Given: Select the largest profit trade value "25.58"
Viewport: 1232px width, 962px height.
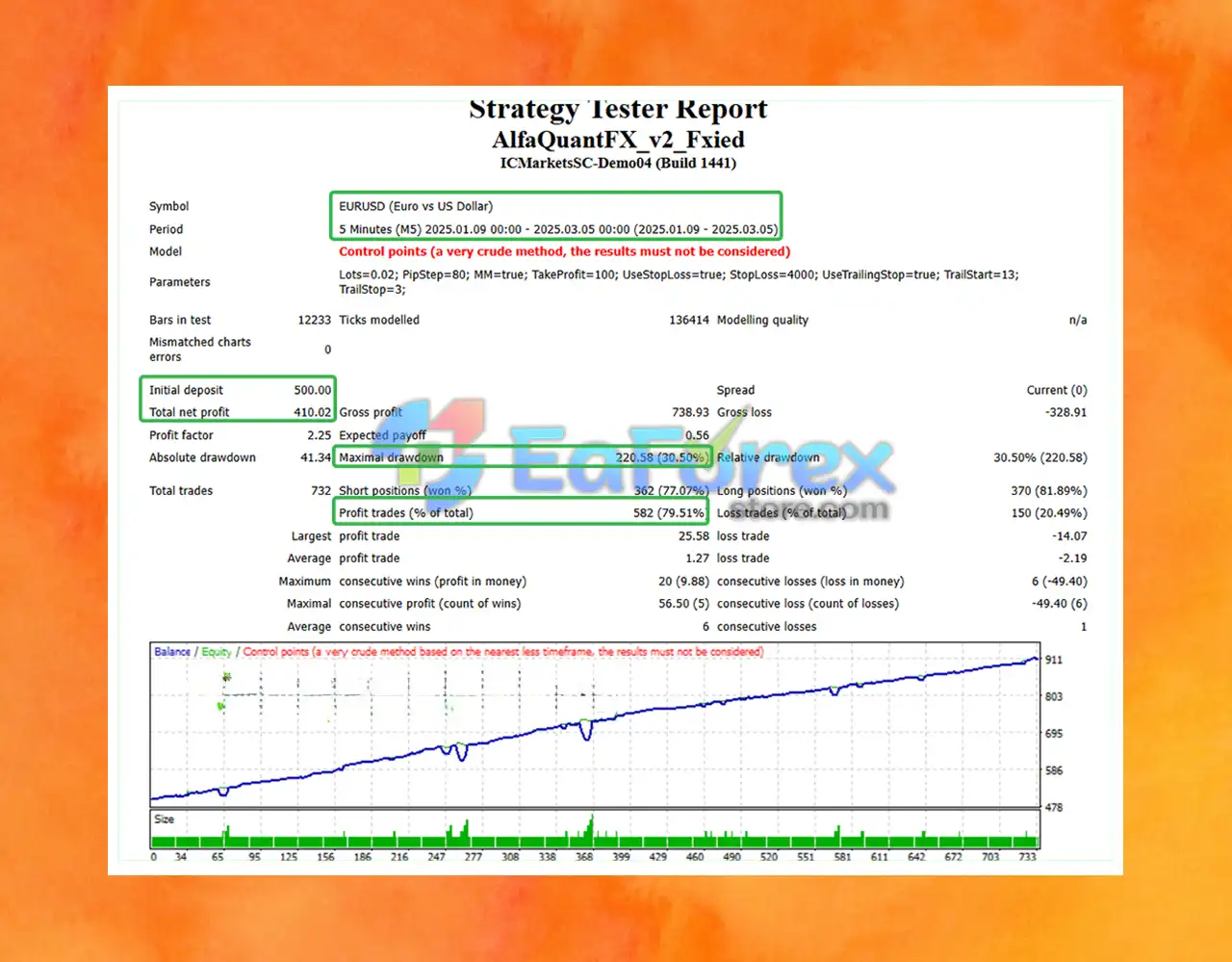Looking at the screenshot, I should pyautogui.click(x=694, y=535).
